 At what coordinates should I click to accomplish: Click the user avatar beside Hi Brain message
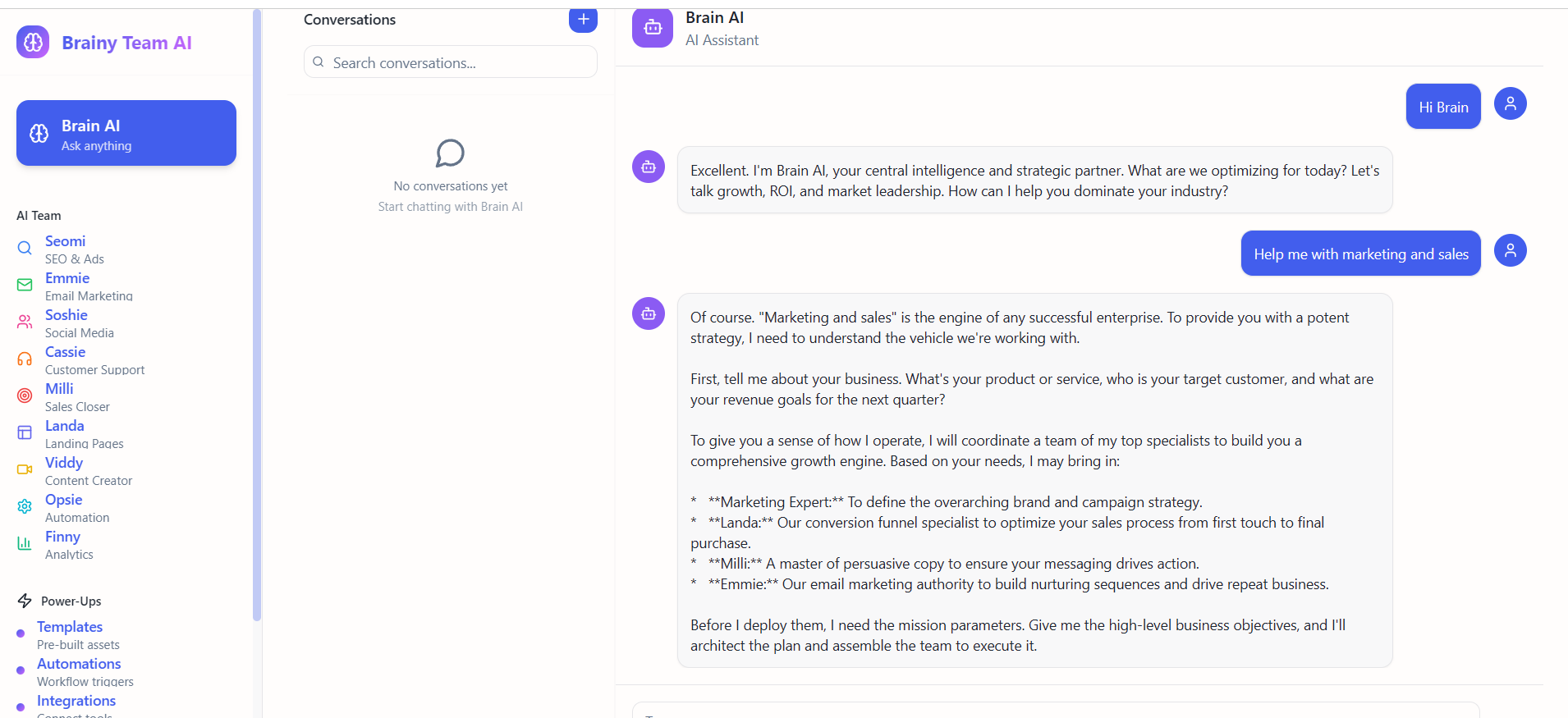pyautogui.click(x=1510, y=103)
